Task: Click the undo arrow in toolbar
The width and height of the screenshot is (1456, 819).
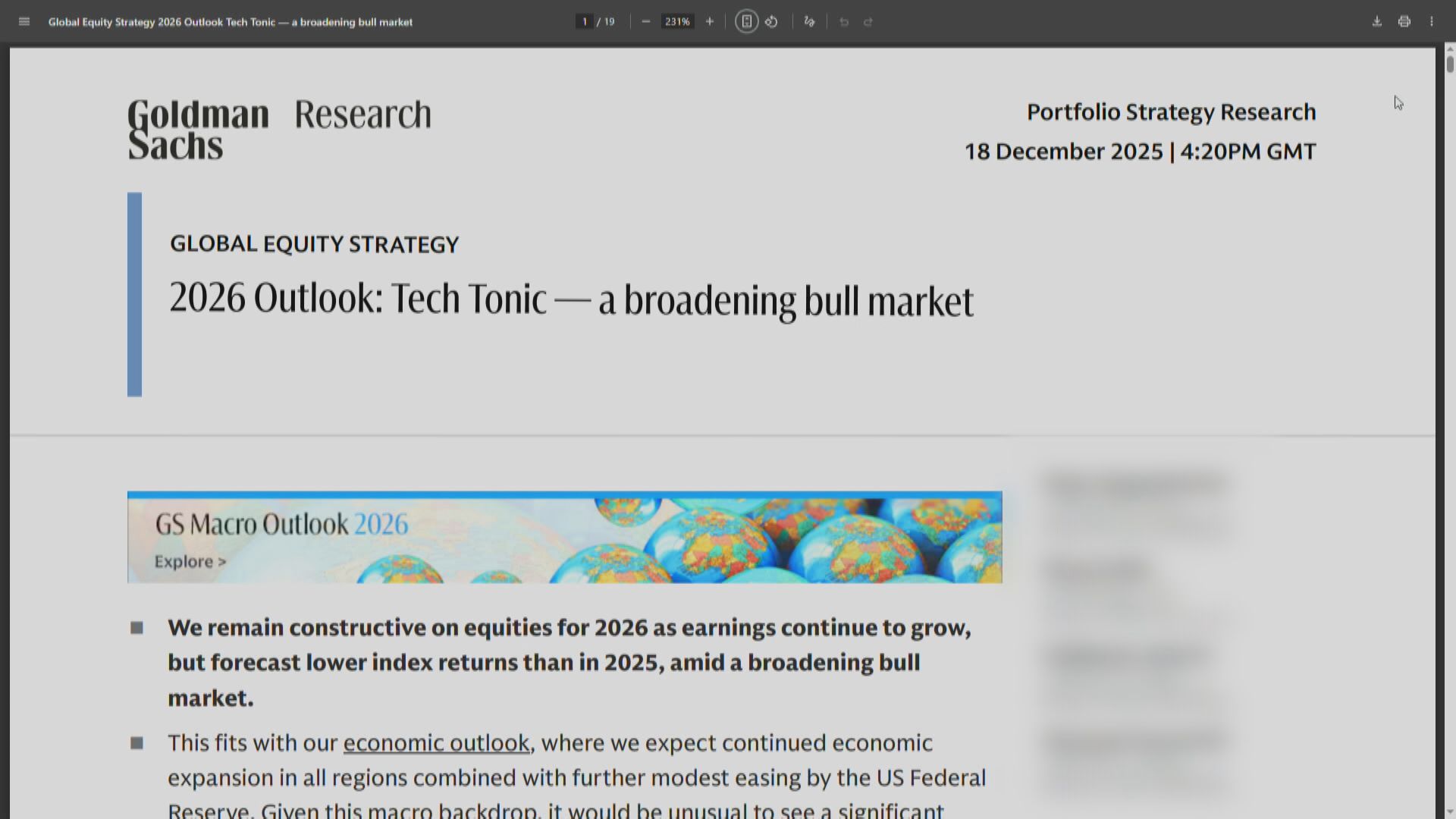Action: 843,22
